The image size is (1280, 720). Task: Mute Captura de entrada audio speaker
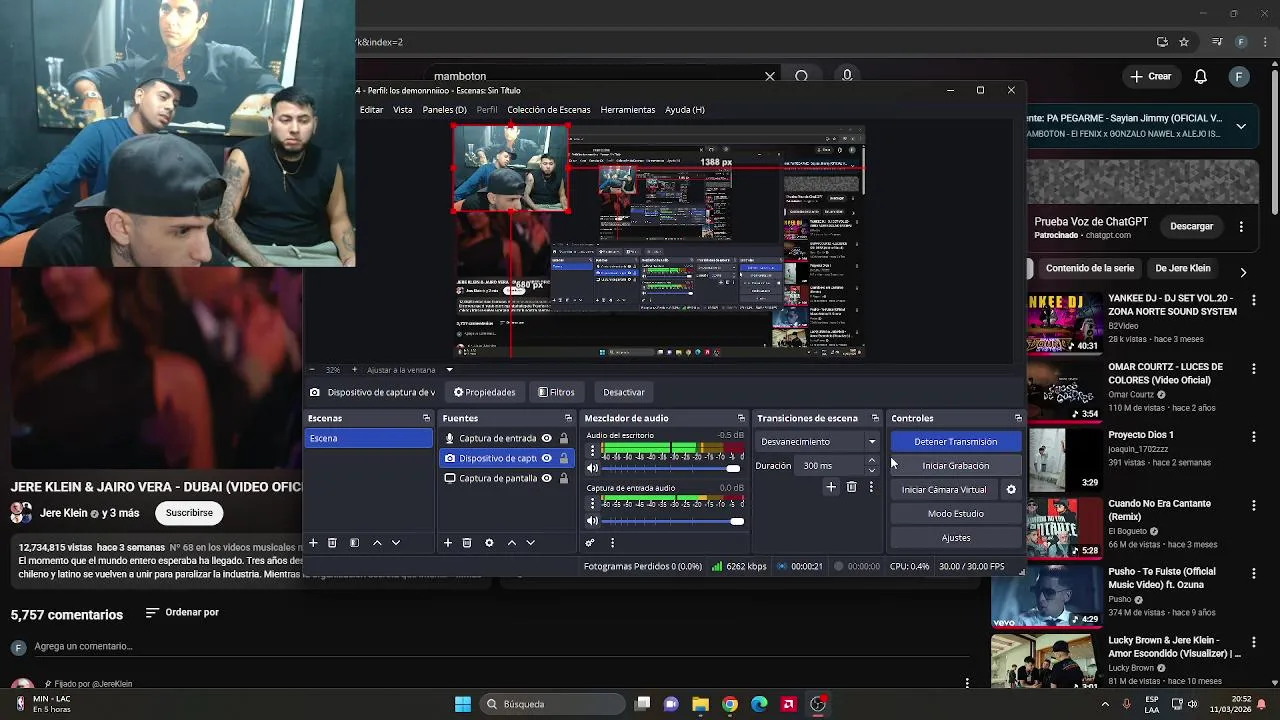point(592,521)
